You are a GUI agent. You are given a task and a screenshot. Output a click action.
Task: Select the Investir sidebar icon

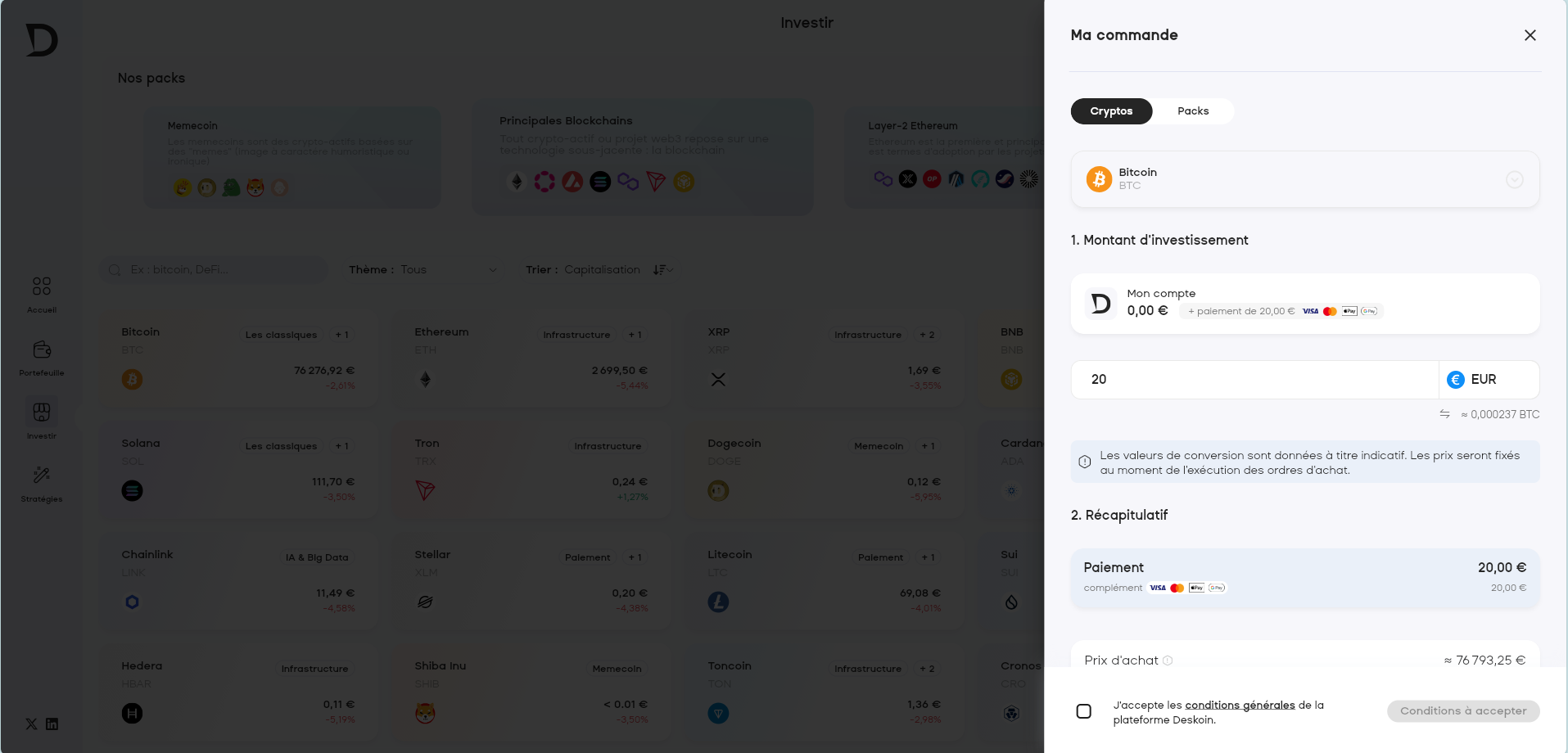(x=42, y=412)
